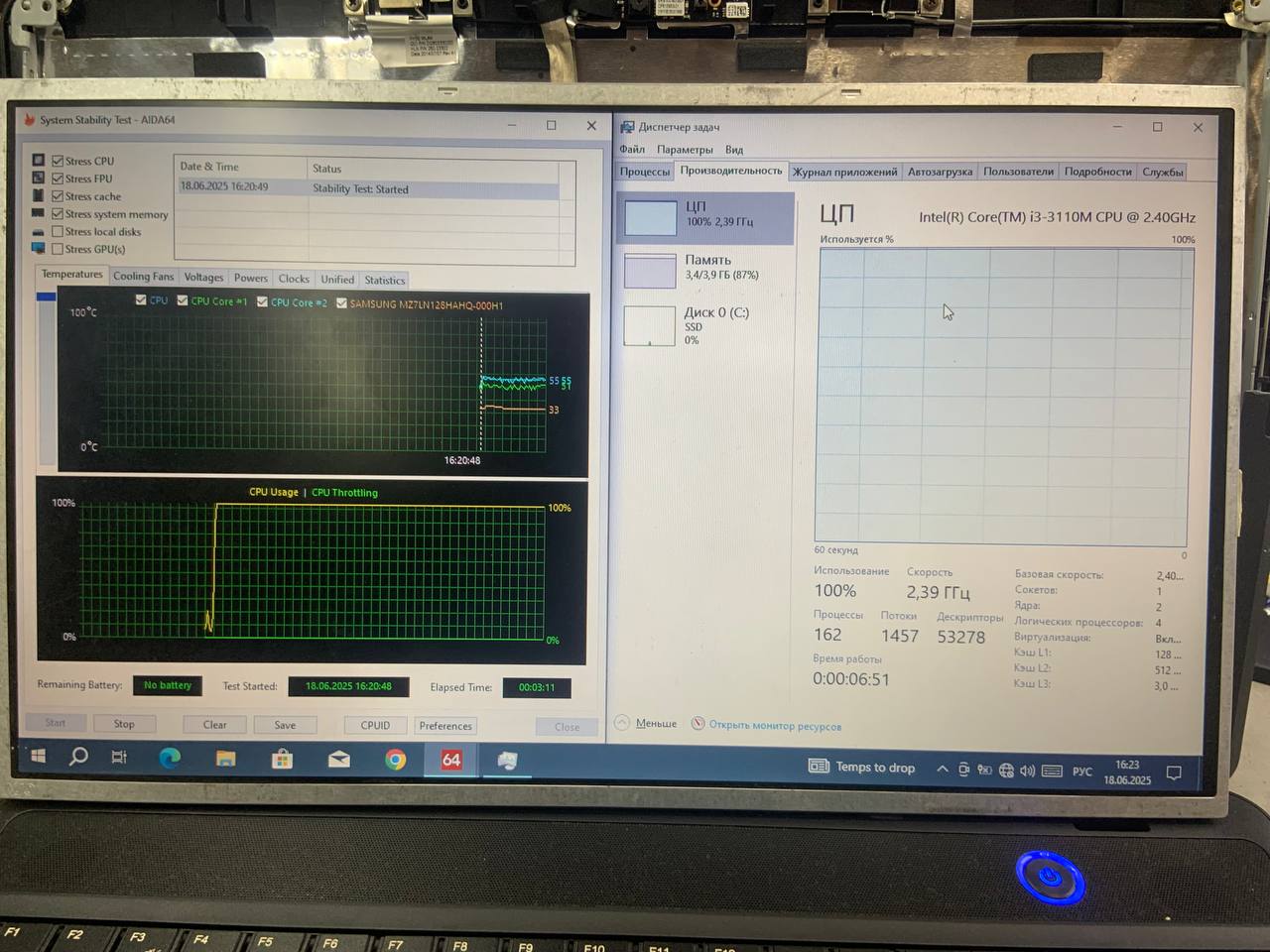Click the Открыть монитор ресурсов link
The width and height of the screenshot is (1270, 952).
(x=774, y=726)
